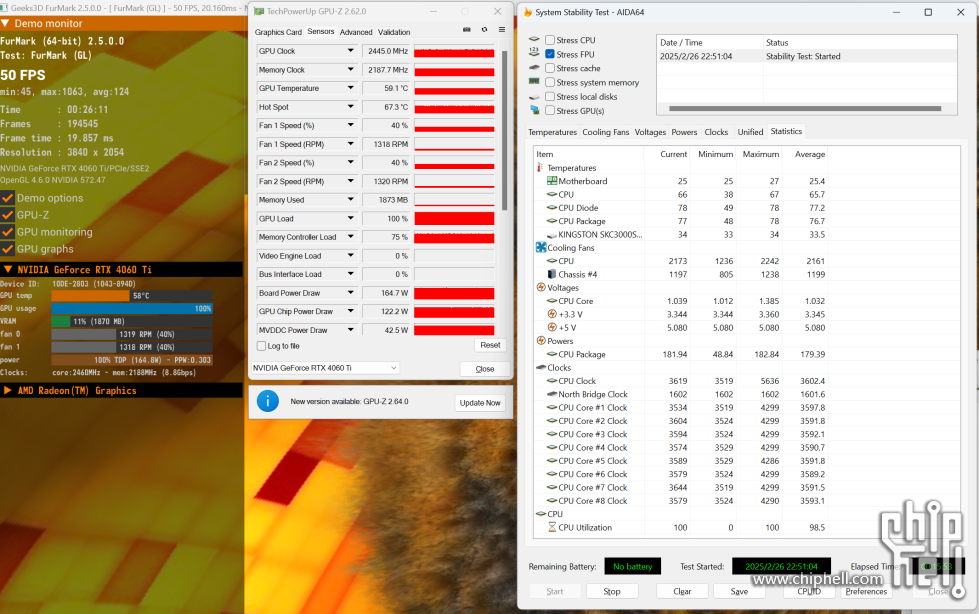The image size is (979, 614).
Task: Click the Powers group icon in AIDA64
Action: 541,340
